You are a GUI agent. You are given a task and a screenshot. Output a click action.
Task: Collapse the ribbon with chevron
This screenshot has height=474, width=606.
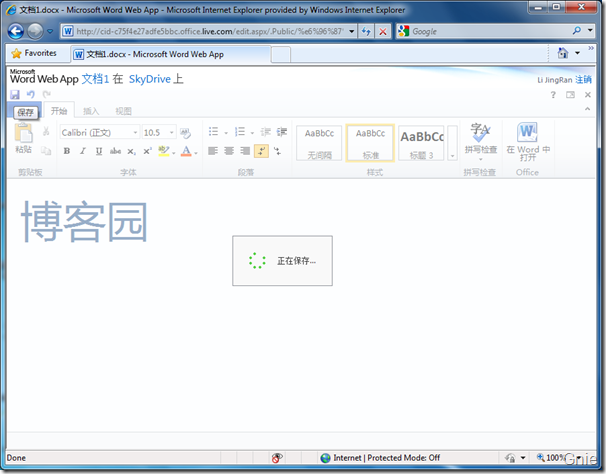[x=587, y=109]
